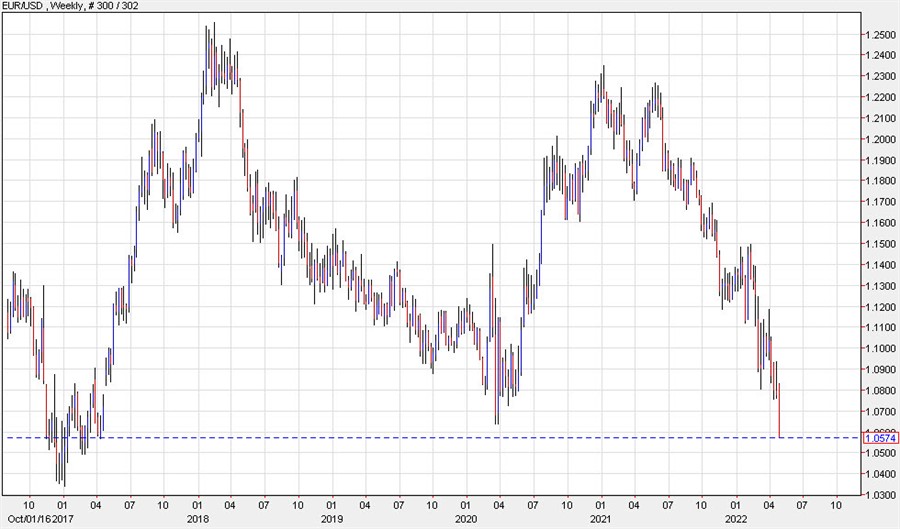This screenshot has width=900, height=529.
Task: Select the red 1.0574 current price marker
Action: click(880, 438)
